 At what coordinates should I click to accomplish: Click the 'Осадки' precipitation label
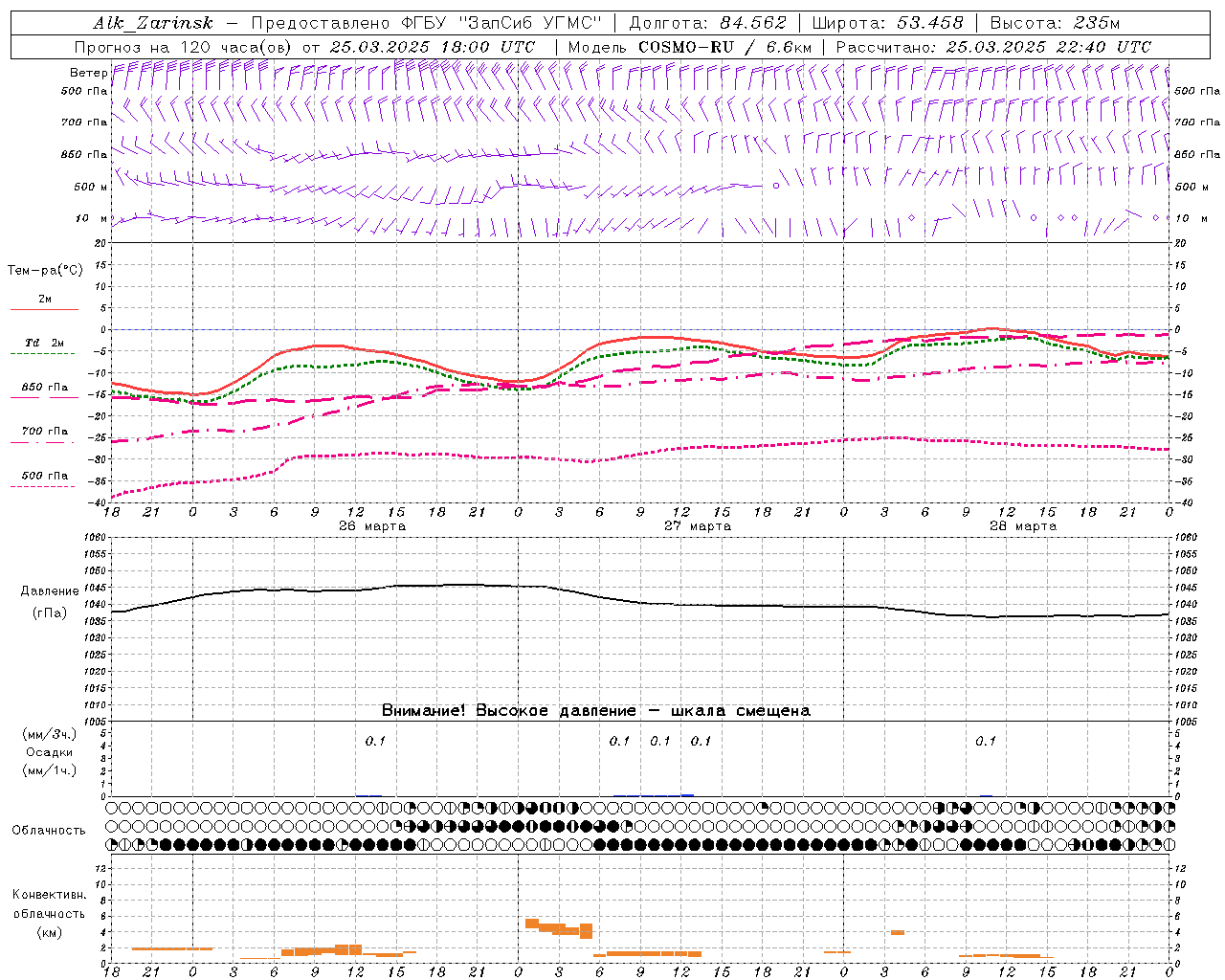coord(49,752)
